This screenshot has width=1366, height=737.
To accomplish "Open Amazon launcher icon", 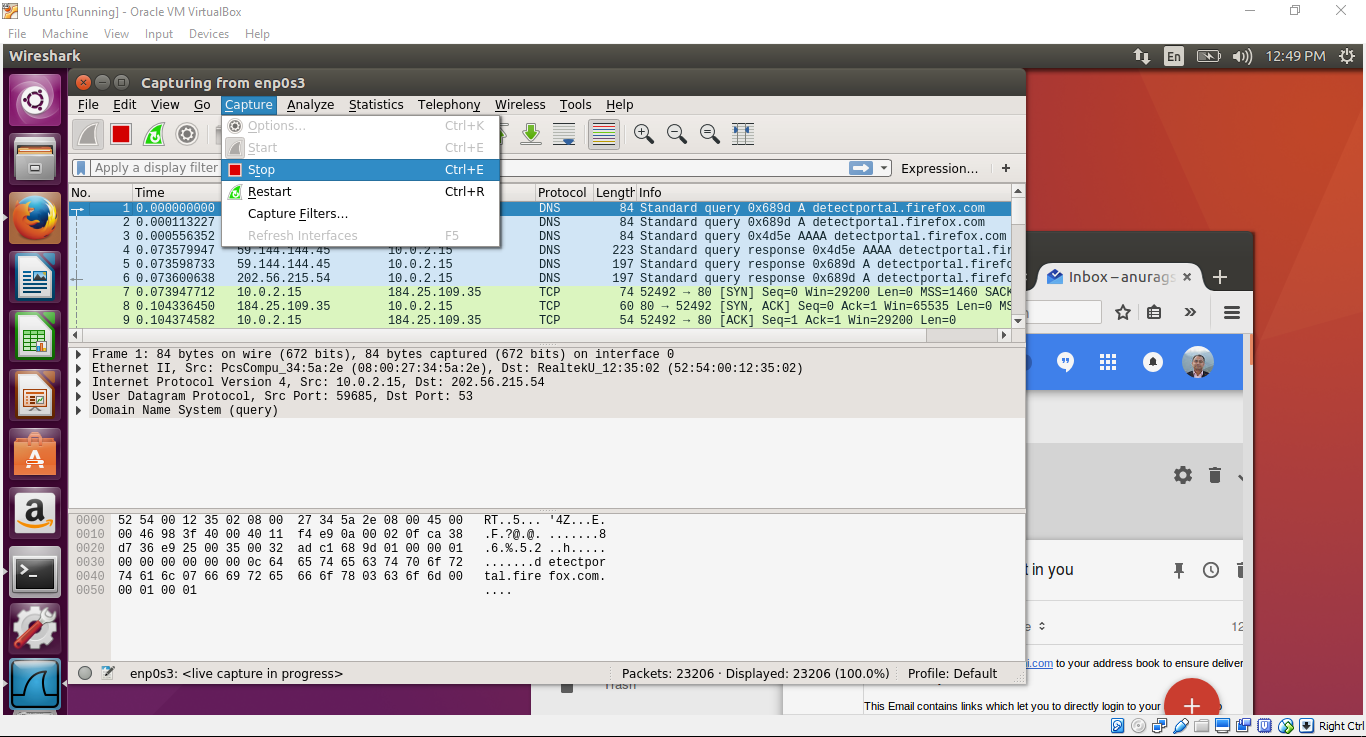I will pyautogui.click(x=35, y=513).
